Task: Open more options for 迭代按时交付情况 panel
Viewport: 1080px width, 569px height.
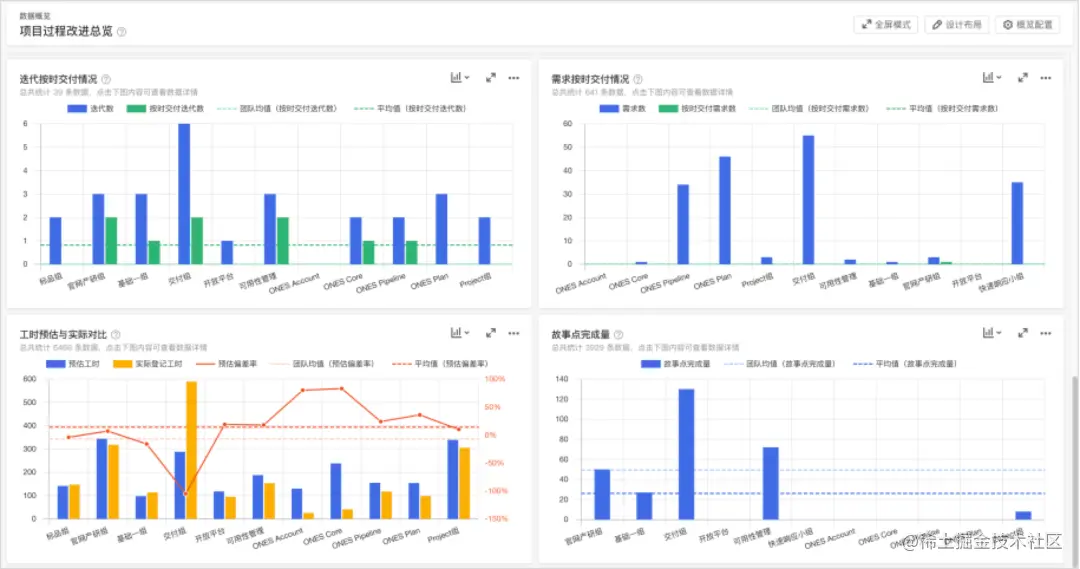Action: coord(514,78)
